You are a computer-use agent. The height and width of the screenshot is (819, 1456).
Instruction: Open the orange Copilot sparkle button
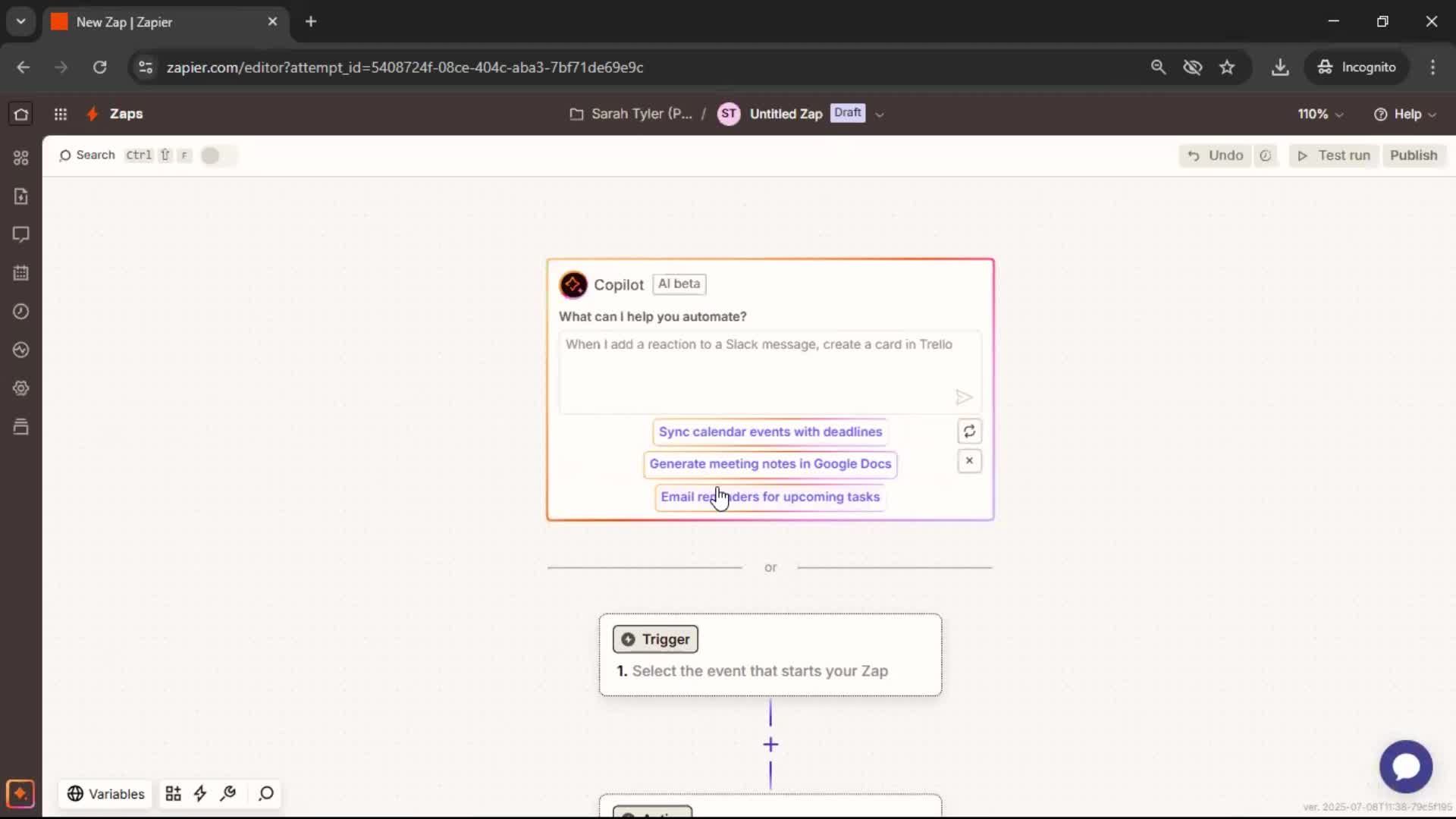tap(20, 794)
